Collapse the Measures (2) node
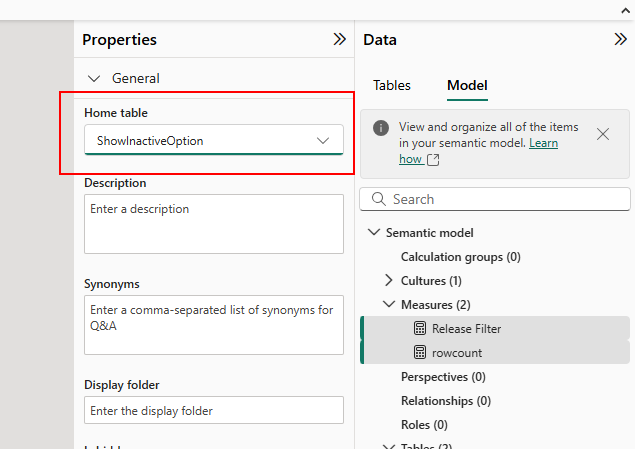This screenshot has width=635, height=449. point(389,304)
